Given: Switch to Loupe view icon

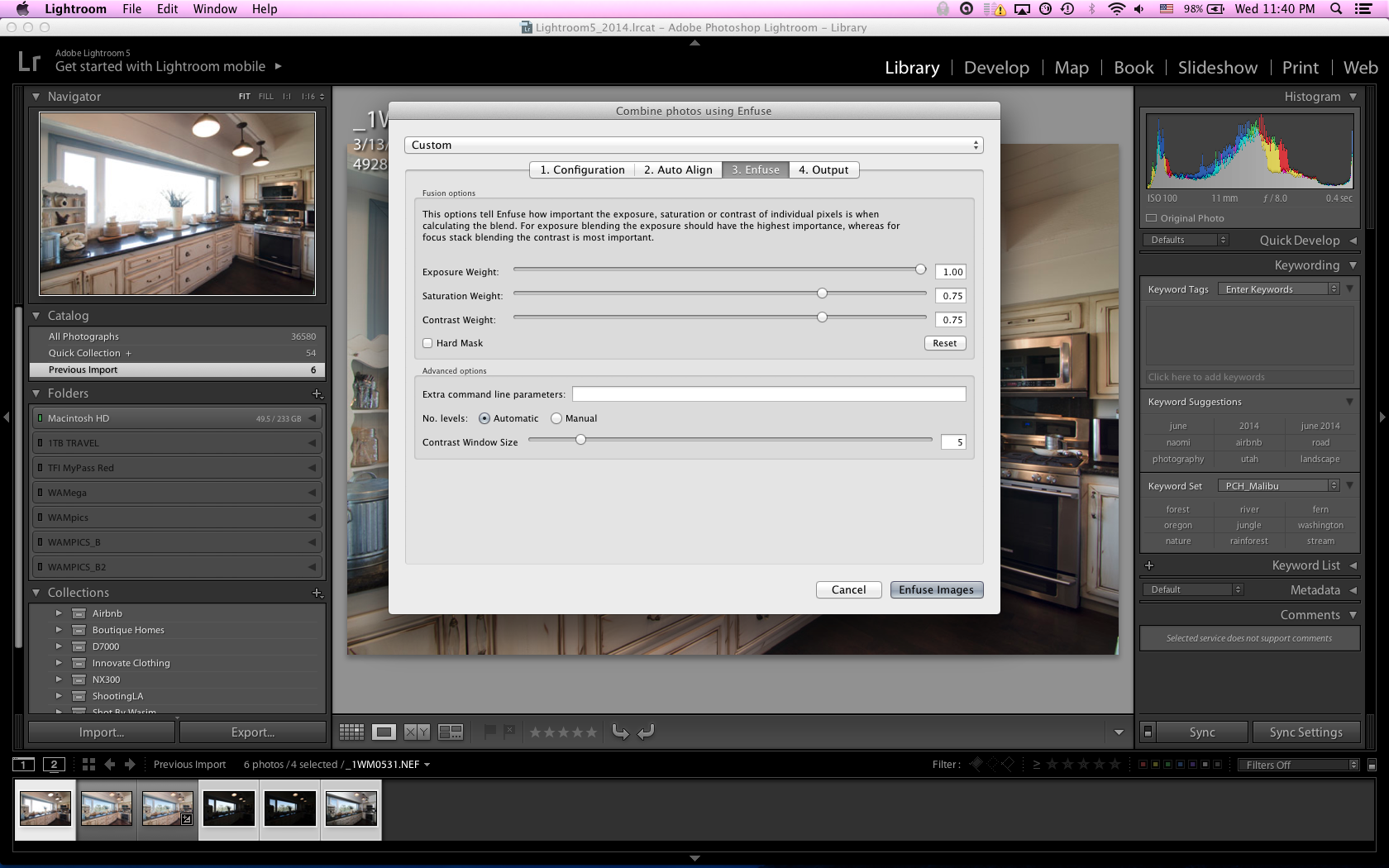Looking at the screenshot, I should point(384,732).
